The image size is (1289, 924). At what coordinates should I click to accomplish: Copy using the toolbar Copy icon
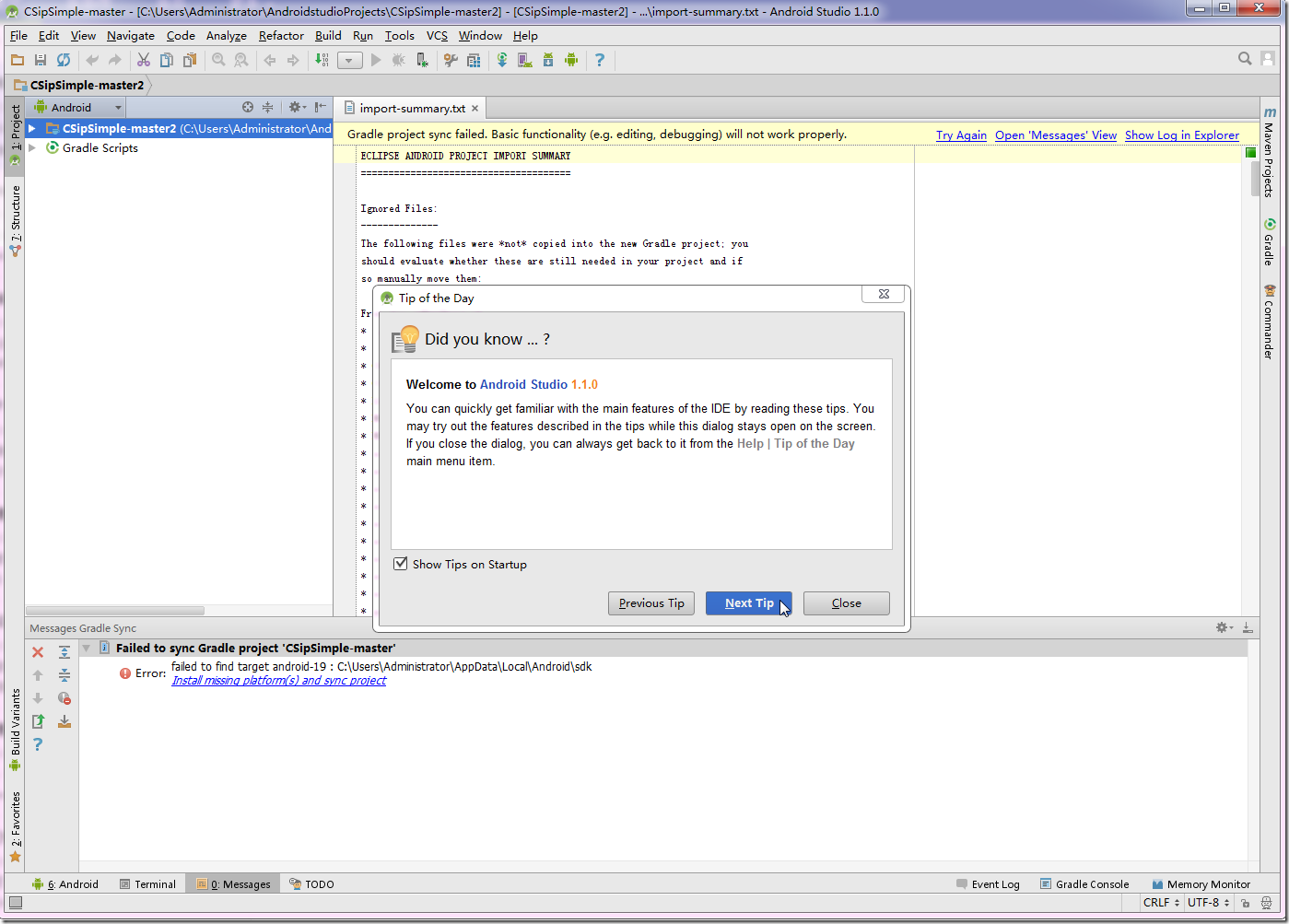[167, 60]
